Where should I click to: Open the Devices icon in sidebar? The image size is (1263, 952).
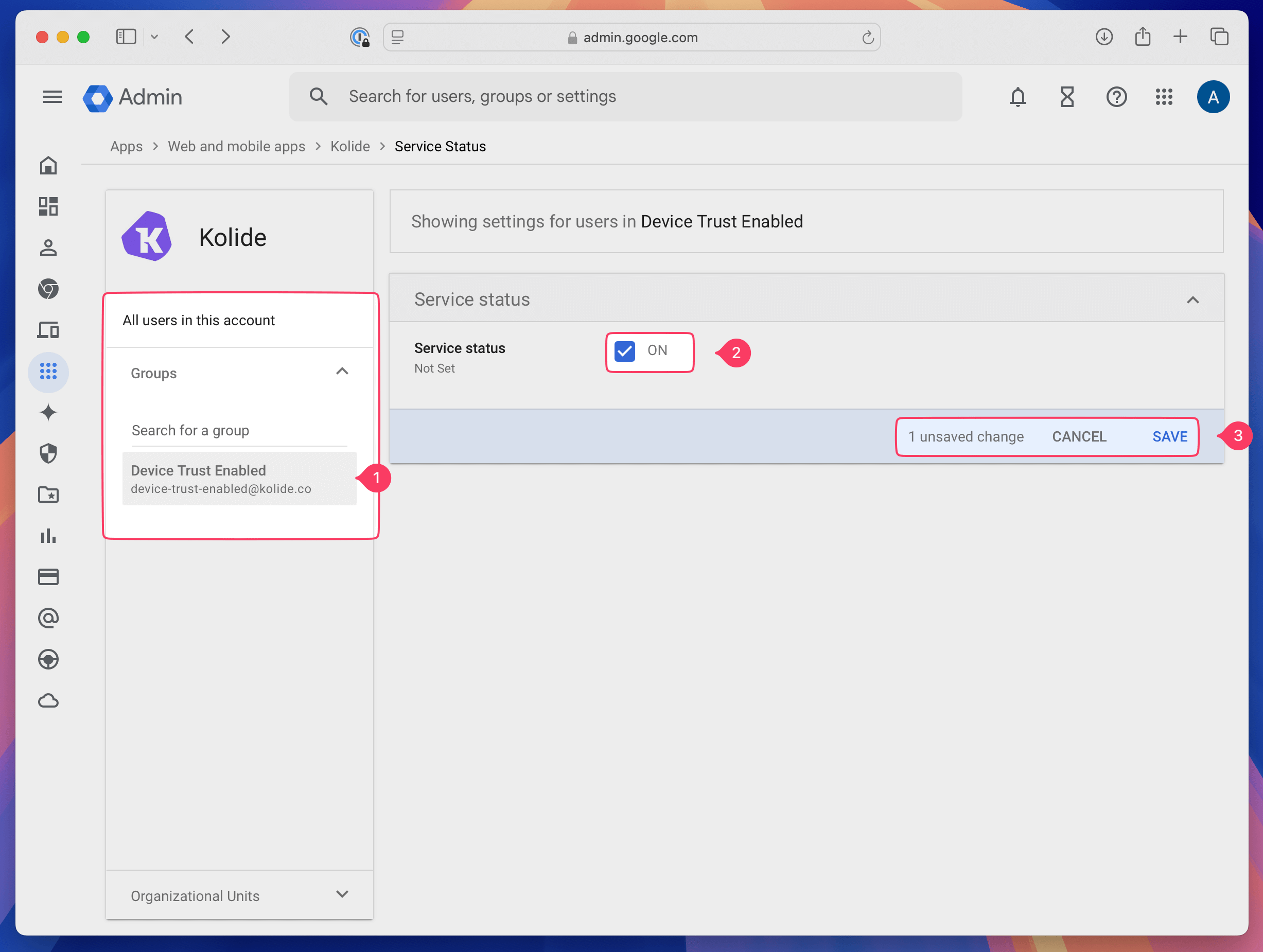pos(48,330)
